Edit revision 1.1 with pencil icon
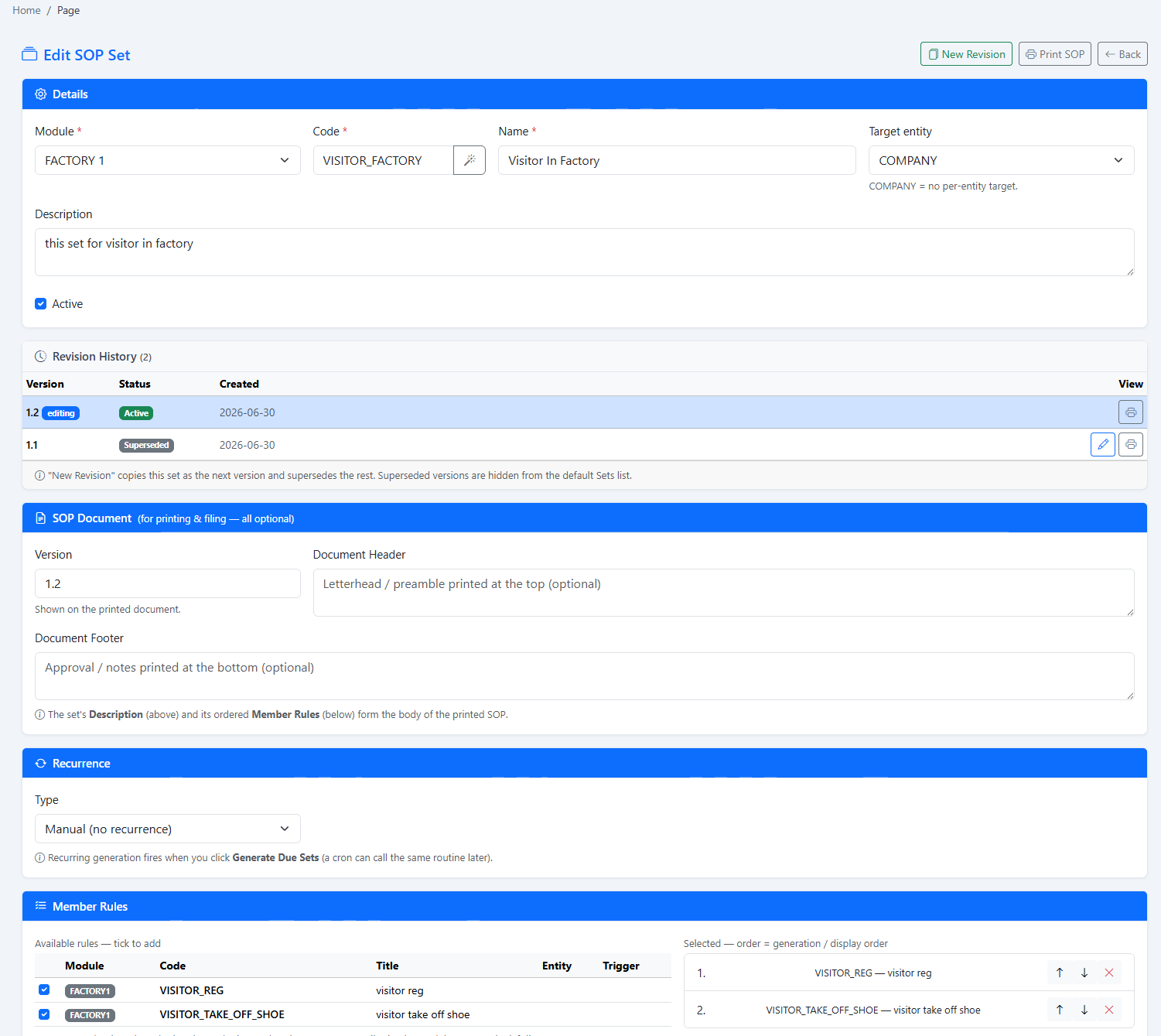This screenshot has width=1161, height=1036. click(x=1103, y=444)
